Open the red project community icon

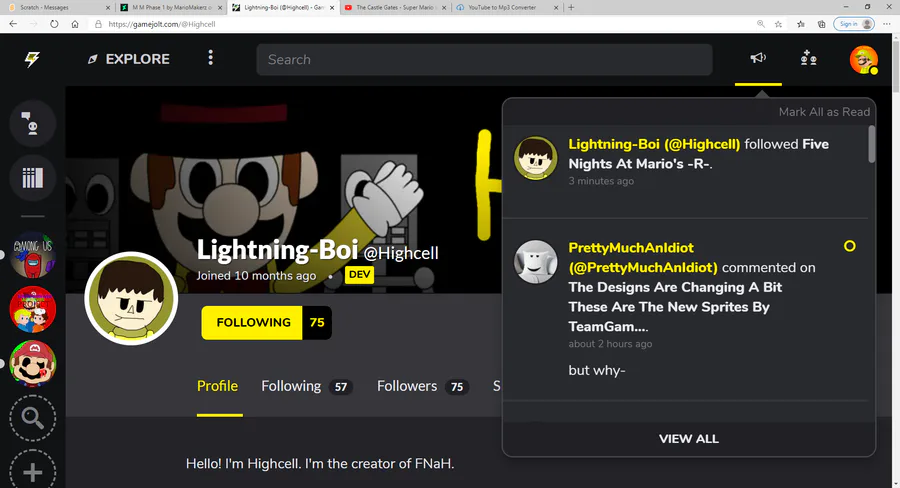33,309
